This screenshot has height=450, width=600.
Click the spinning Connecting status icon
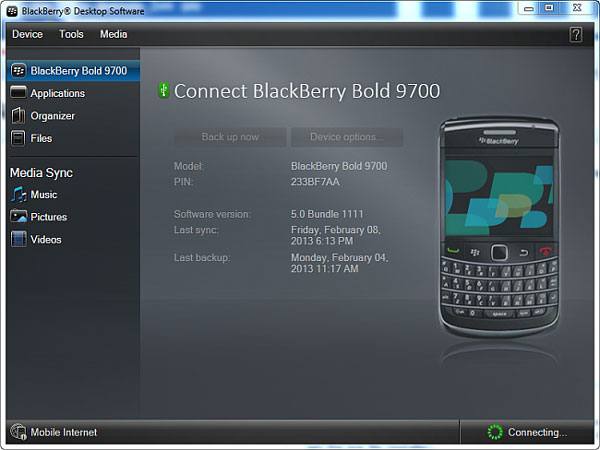492,432
